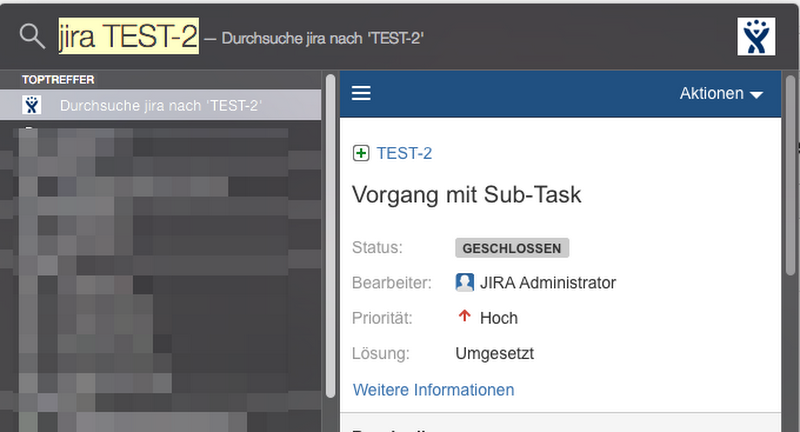Click the 'Priorität:' field label

(382, 318)
